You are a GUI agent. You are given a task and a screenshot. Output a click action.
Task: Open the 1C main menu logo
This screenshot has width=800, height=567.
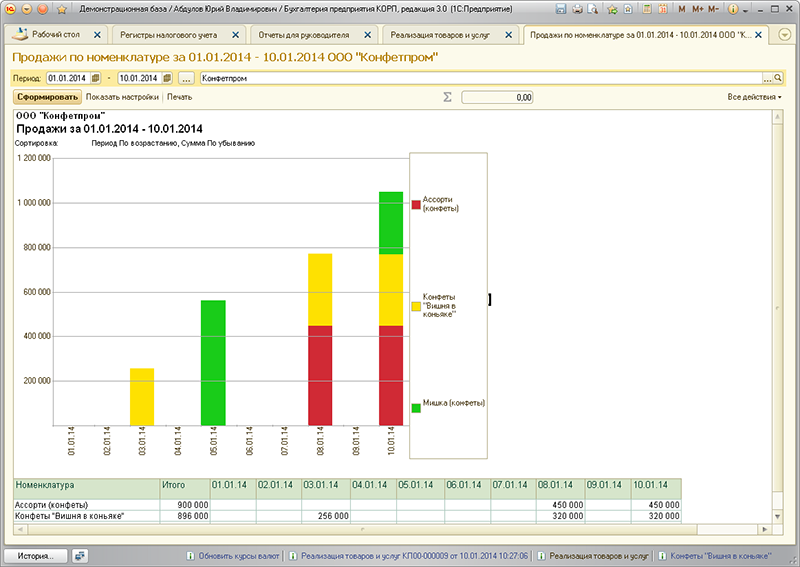click(10, 9)
